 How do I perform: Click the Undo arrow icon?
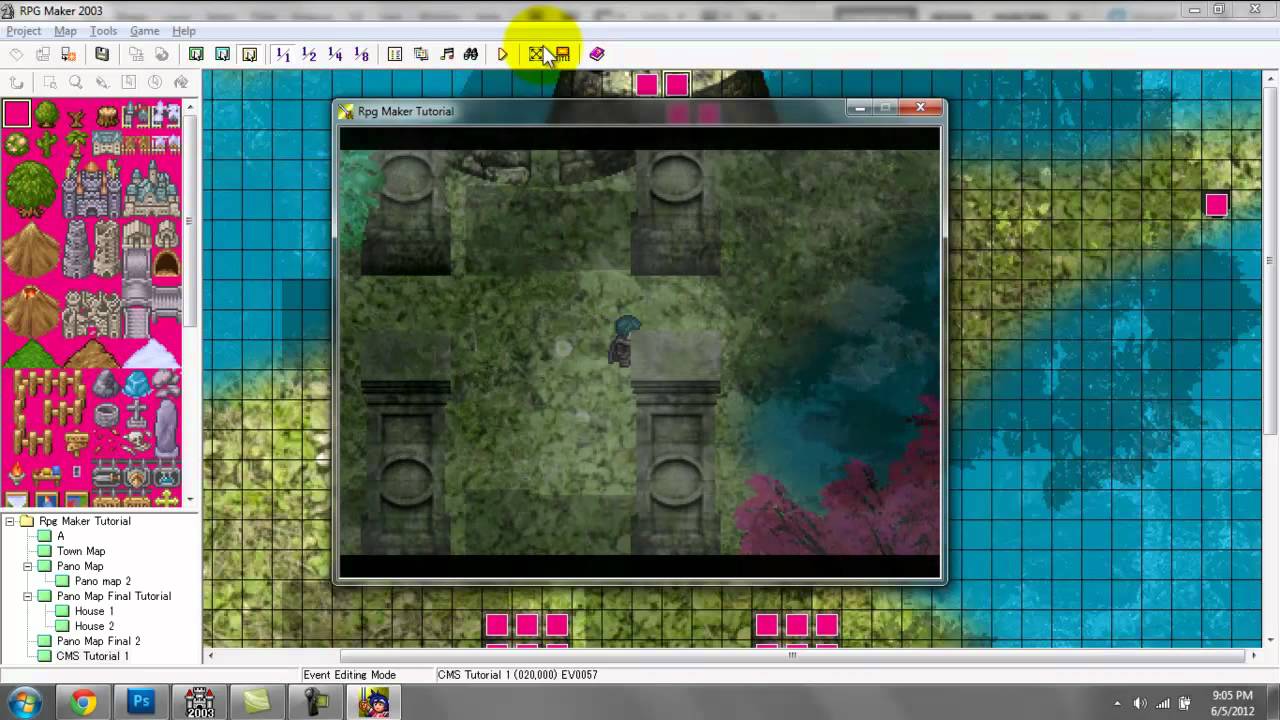17,83
